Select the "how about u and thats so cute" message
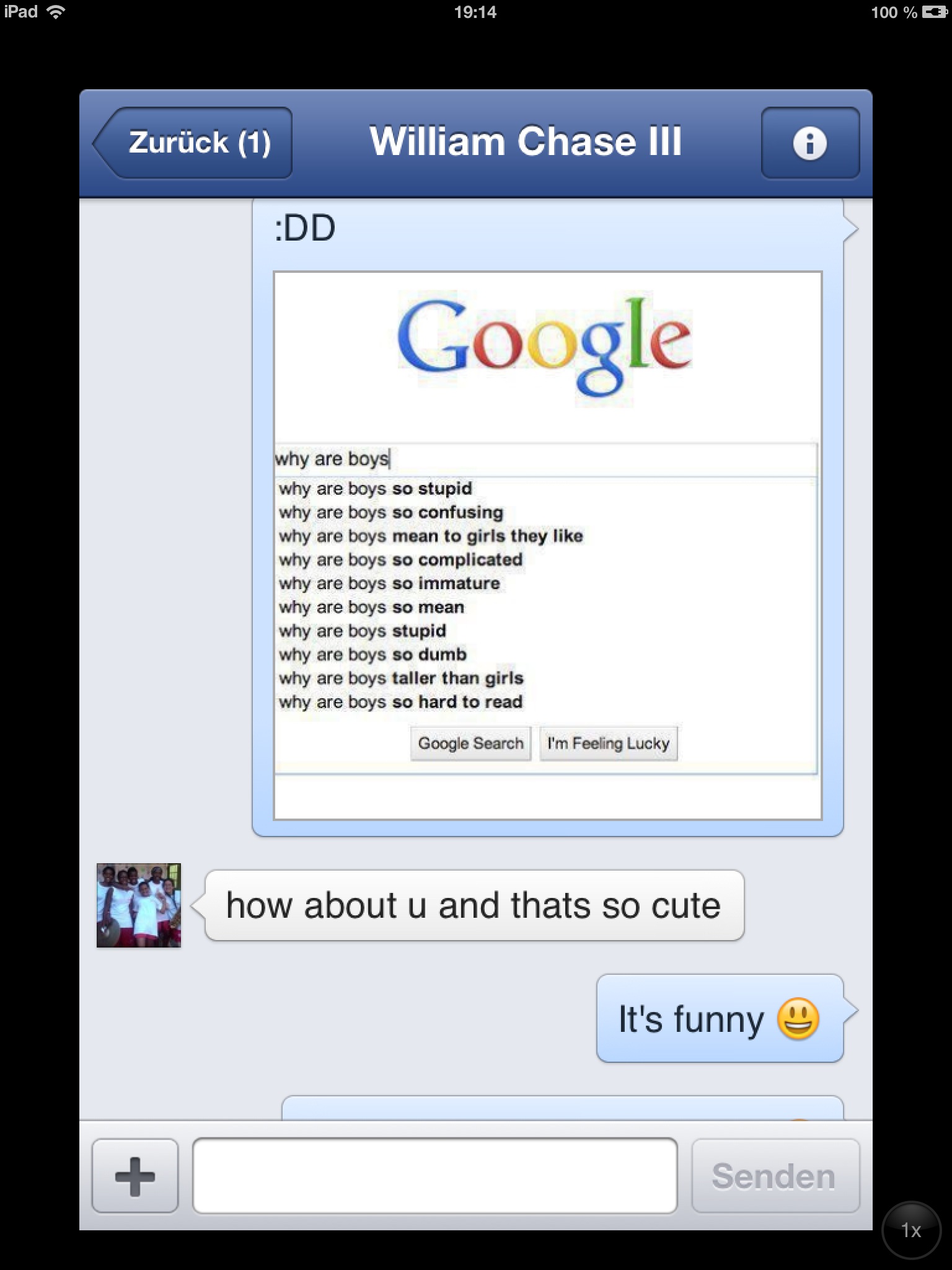The image size is (952, 1270). click(x=474, y=905)
